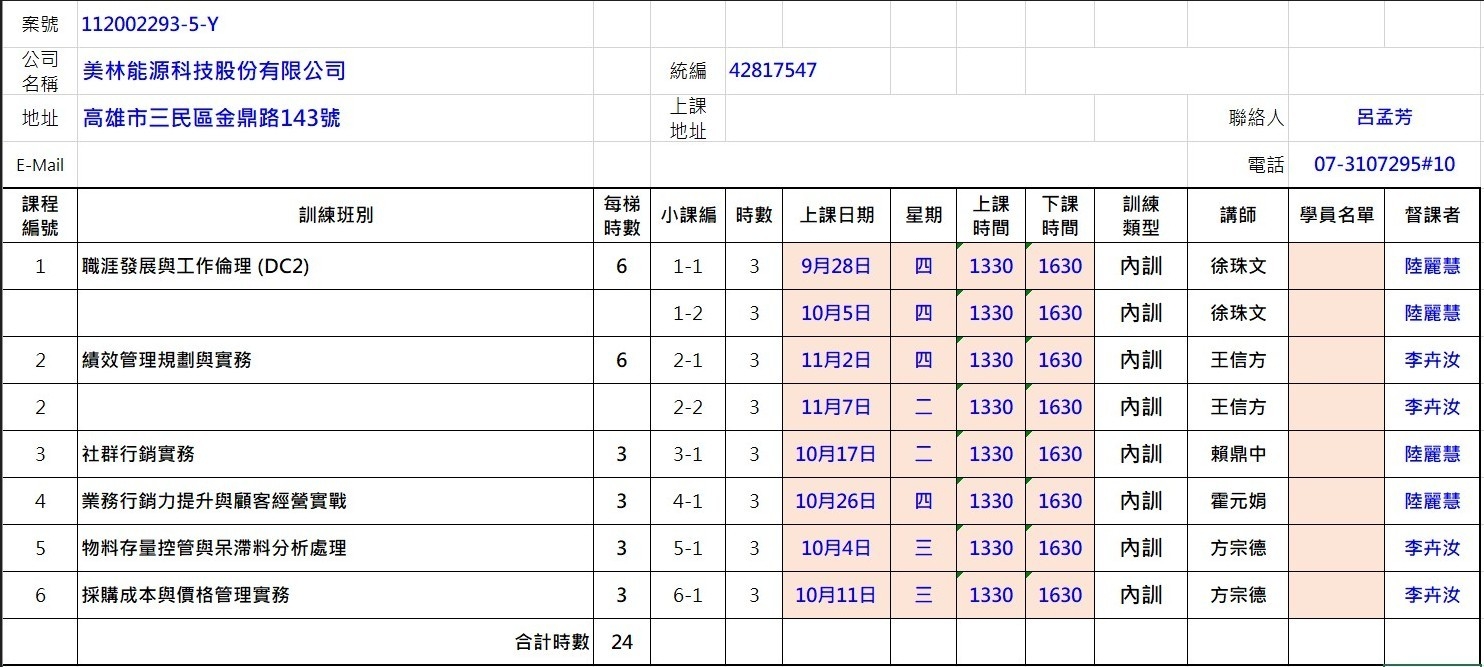Select contact person 呂孟芳
Screen dimensions: 1484x667
(1384, 118)
